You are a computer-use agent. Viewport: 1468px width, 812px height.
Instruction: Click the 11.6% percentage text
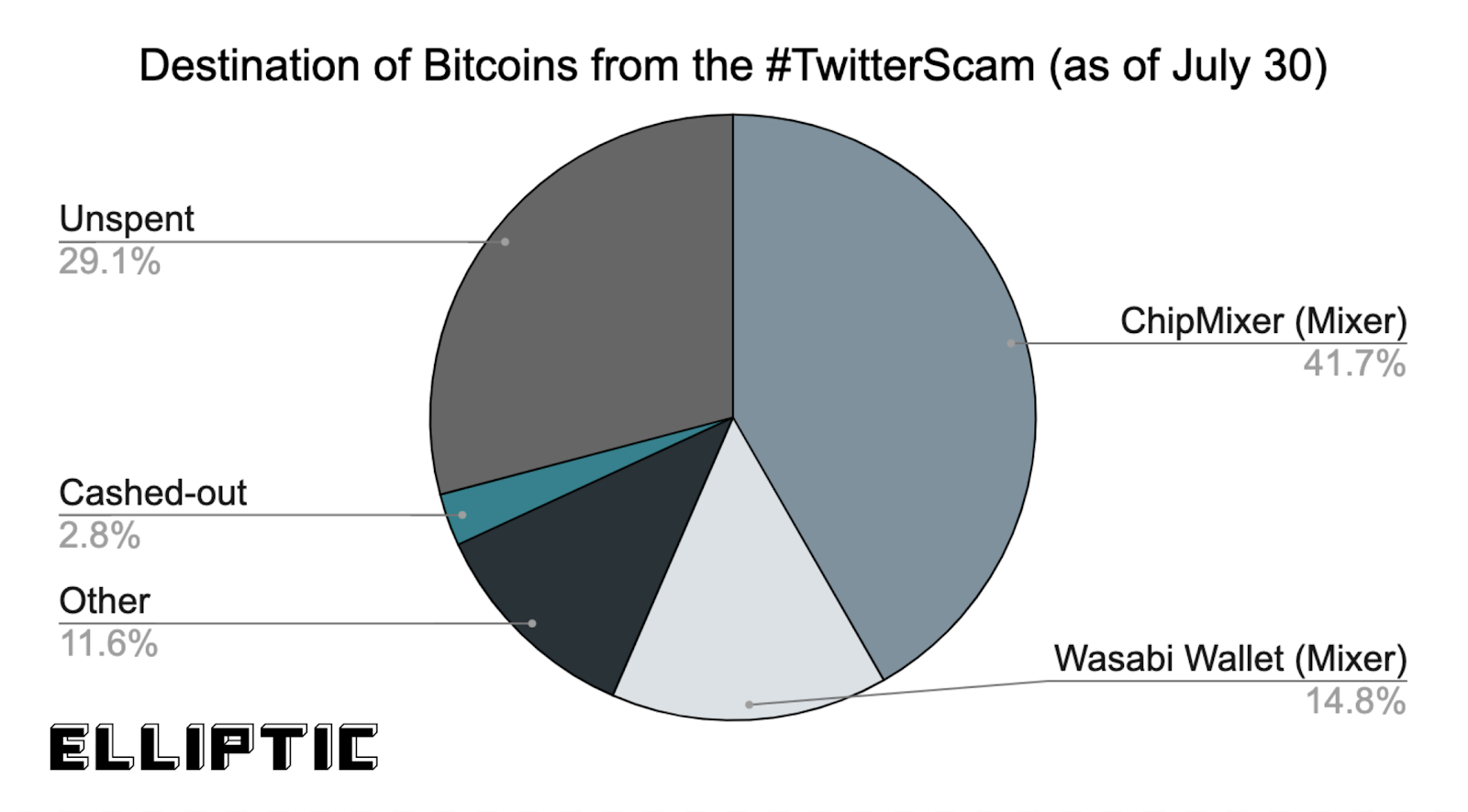(108, 643)
